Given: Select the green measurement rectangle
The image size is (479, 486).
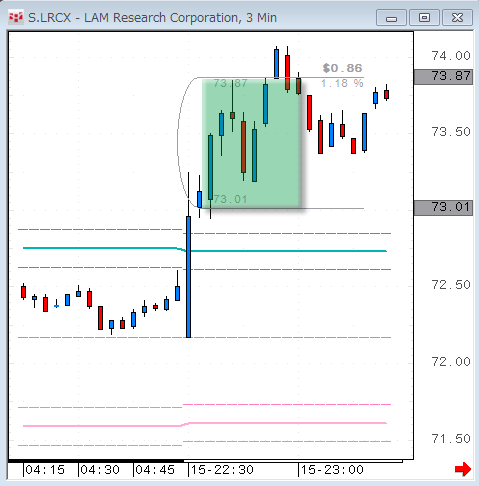Looking at the screenshot, I should (252, 143).
